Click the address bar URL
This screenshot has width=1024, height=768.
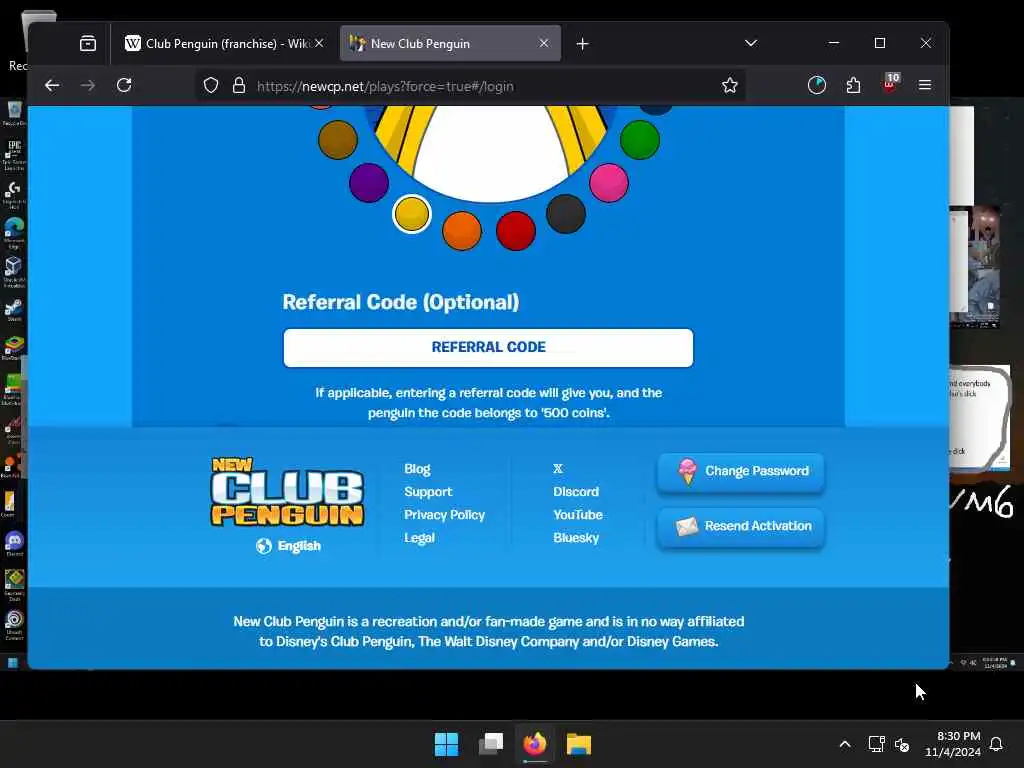[385, 86]
